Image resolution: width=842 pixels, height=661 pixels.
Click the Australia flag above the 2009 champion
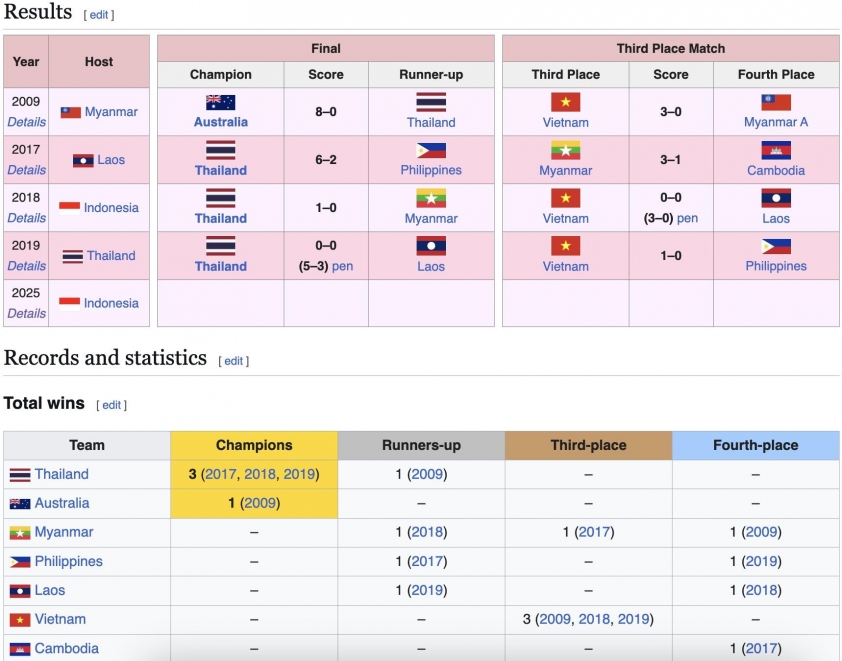coord(221,102)
